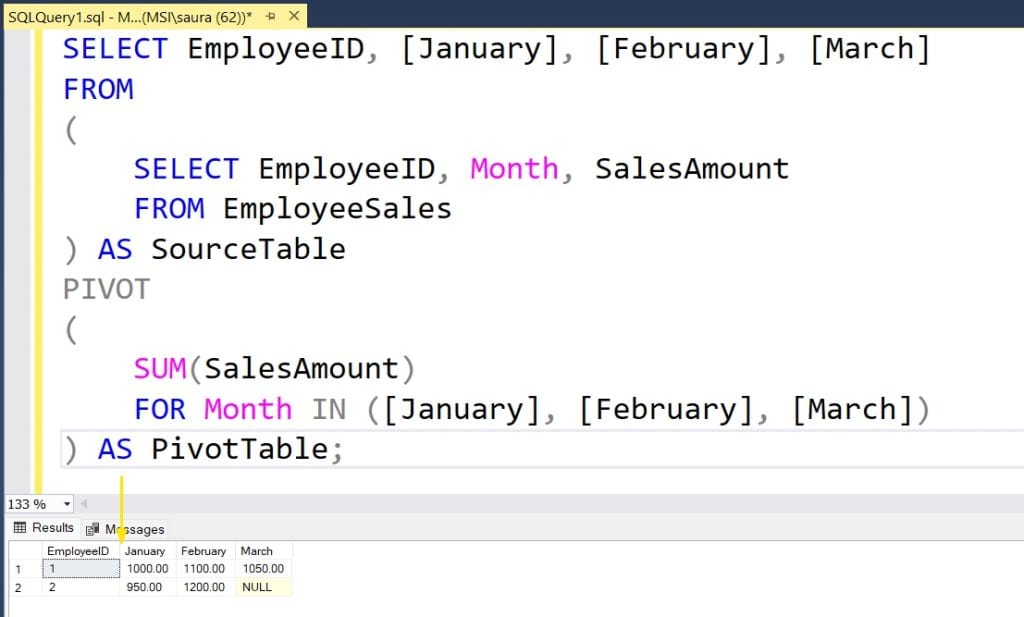Select row 1 in the results grid
The width and height of the screenshot is (1024, 617).
tap(18, 568)
